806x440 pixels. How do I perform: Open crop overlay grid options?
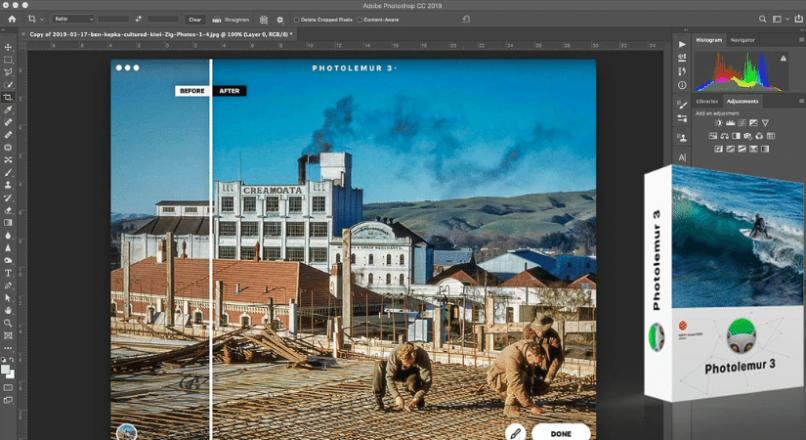pyautogui.click(x=263, y=20)
